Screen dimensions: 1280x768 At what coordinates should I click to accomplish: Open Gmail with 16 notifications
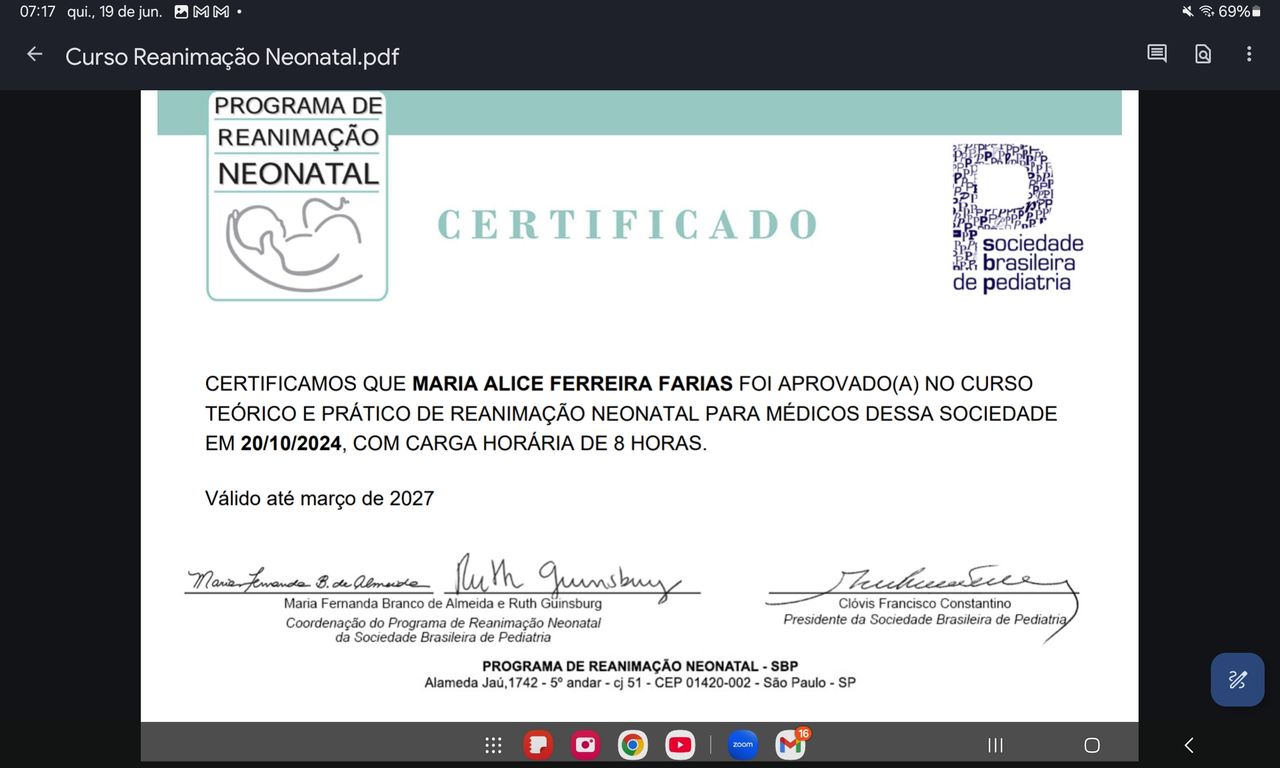point(790,745)
